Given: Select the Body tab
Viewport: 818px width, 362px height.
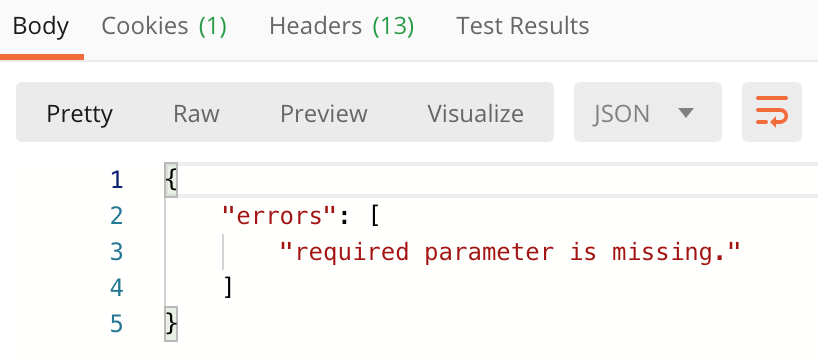Looking at the screenshot, I should point(41,26).
